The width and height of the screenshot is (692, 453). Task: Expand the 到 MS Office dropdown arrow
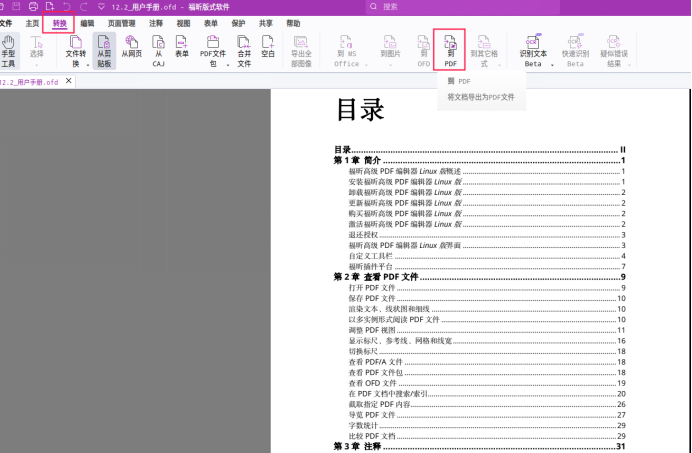point(366,65)
